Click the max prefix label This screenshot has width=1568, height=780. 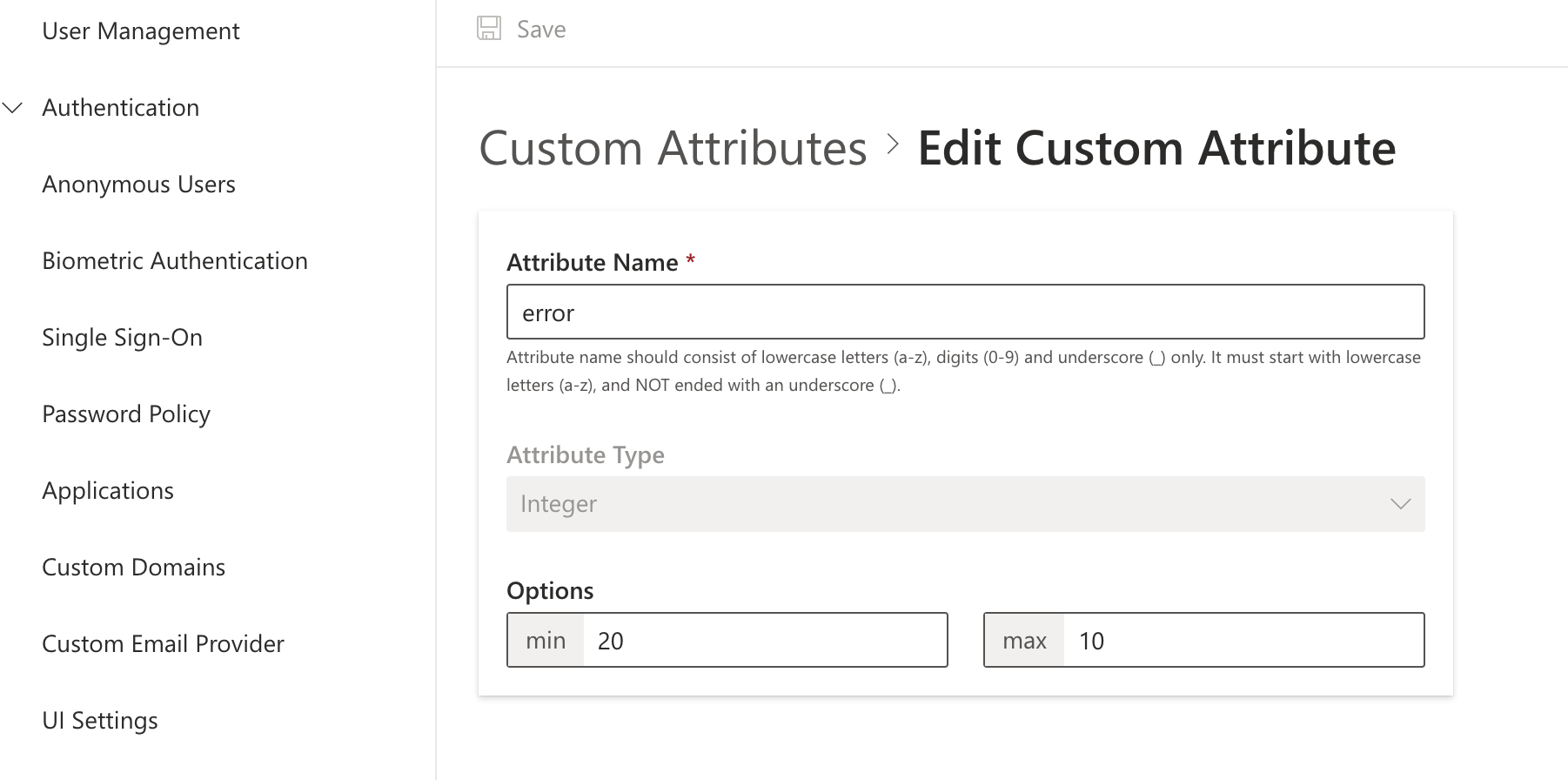click(x=1024, y=641)
